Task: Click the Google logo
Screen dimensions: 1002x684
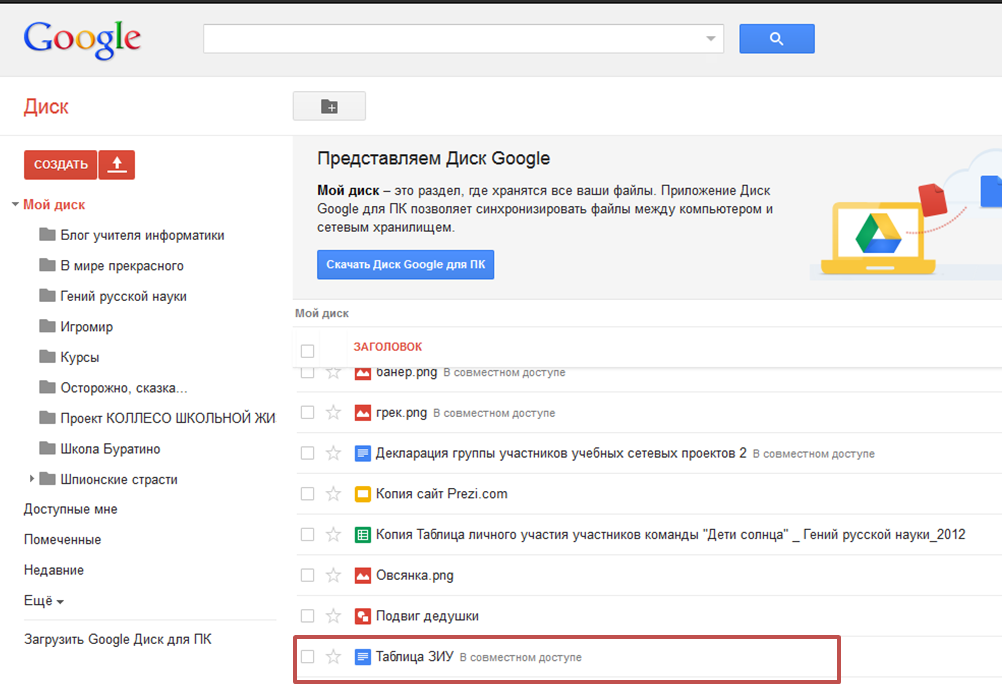Action: click(x=83, y=38)
